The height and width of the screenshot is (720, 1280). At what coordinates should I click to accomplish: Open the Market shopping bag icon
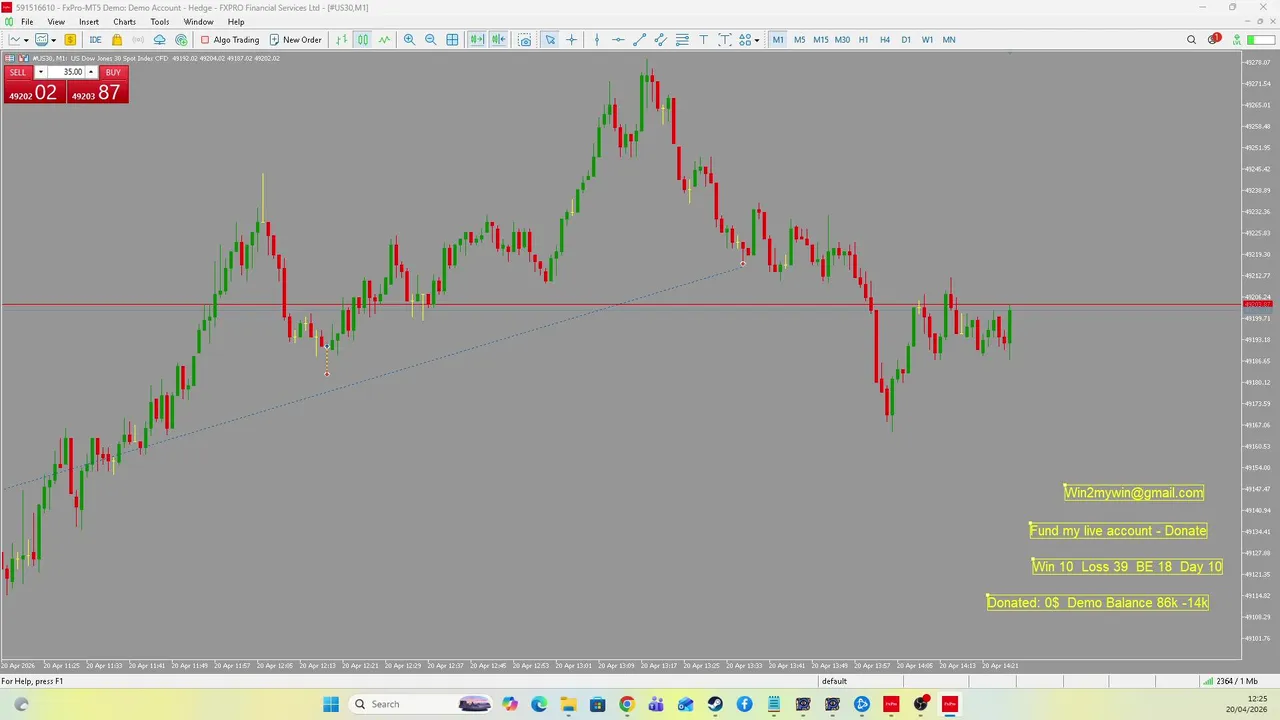tap(117, 40)
